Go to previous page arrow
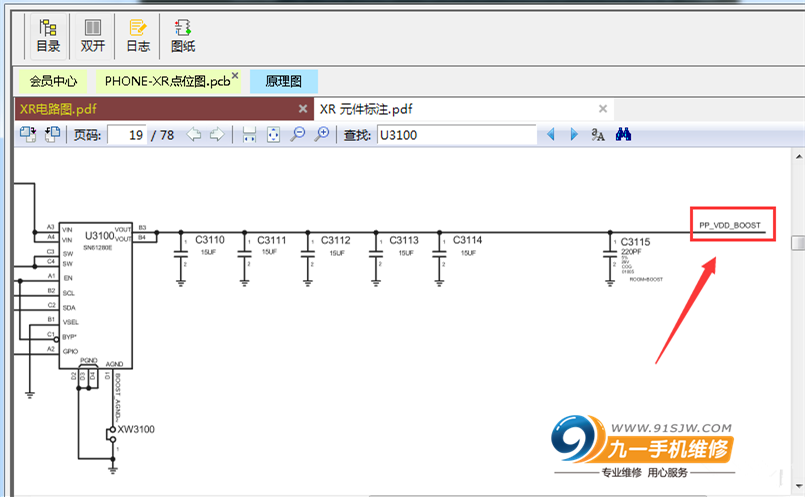805x497 pixels. coord(194,135)
